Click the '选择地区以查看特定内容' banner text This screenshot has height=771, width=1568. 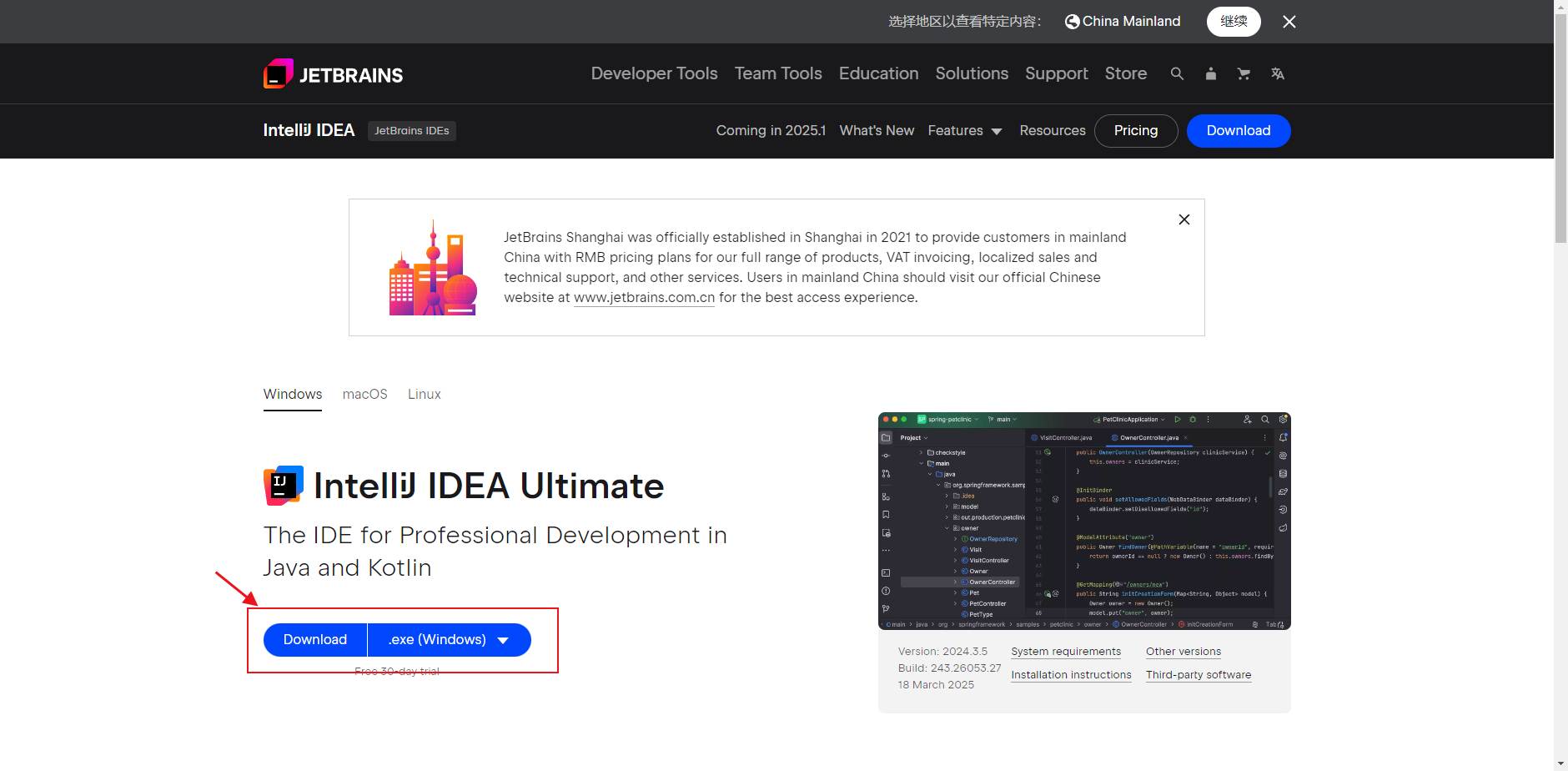965,22
